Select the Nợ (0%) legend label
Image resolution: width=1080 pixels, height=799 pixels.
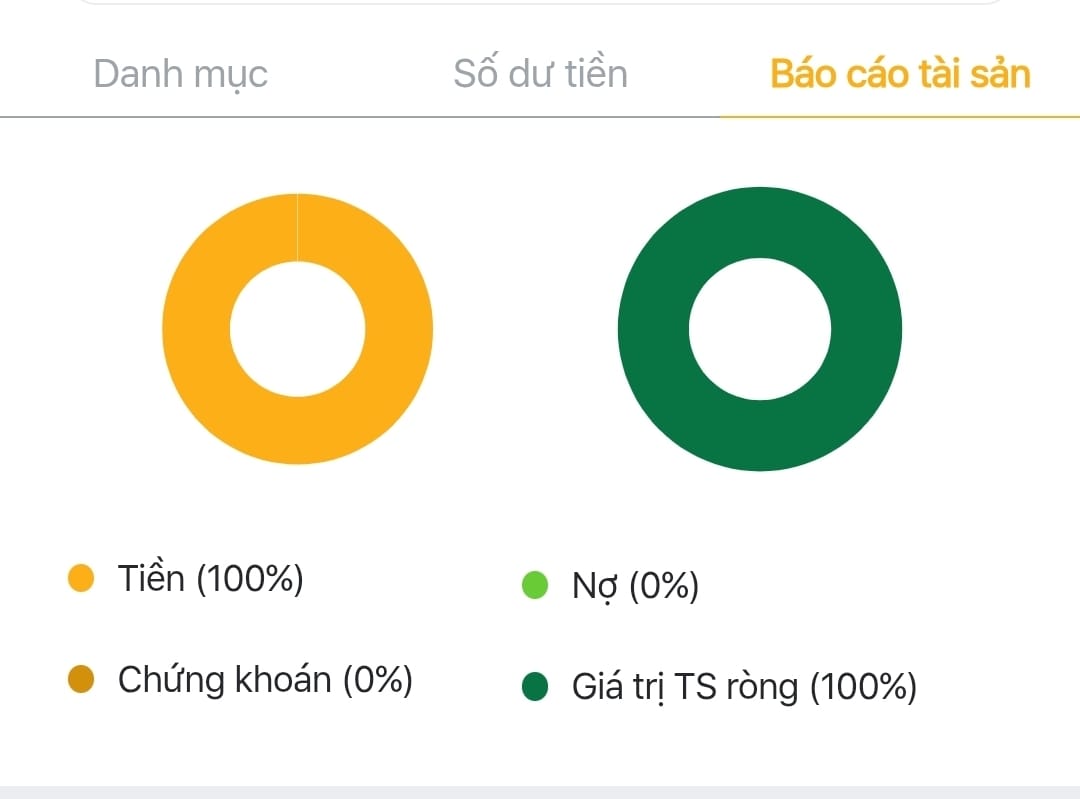(x=635, y=587)
